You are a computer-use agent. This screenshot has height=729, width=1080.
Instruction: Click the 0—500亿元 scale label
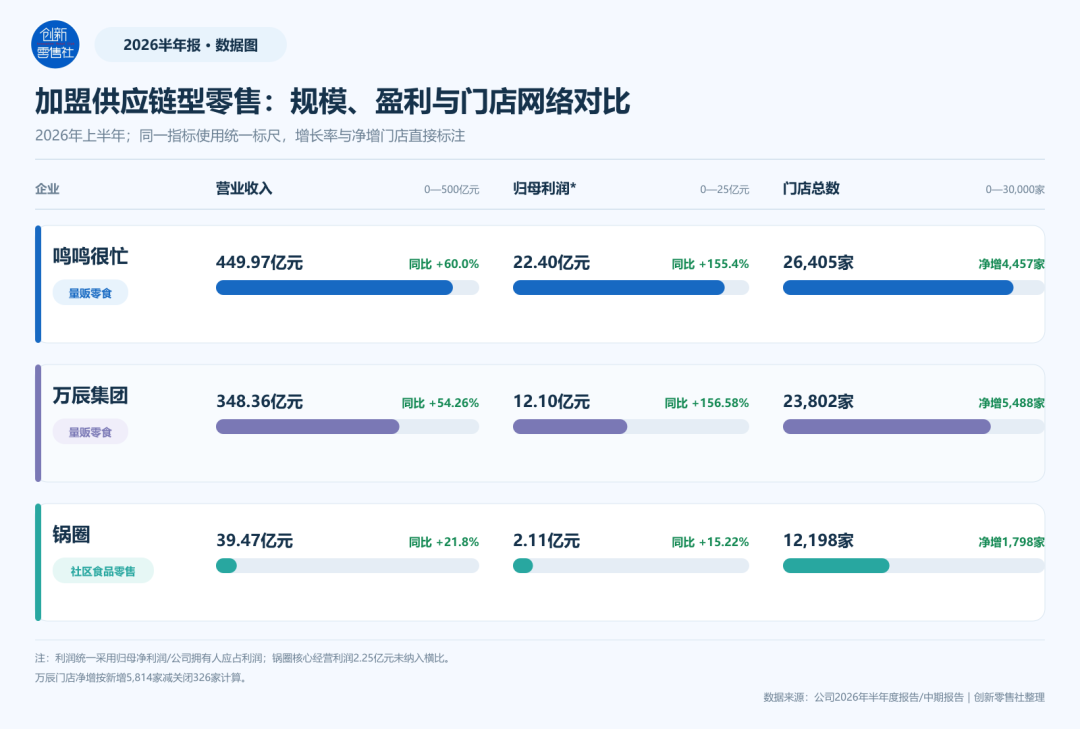pyautogui.click(x=451, y=189)
